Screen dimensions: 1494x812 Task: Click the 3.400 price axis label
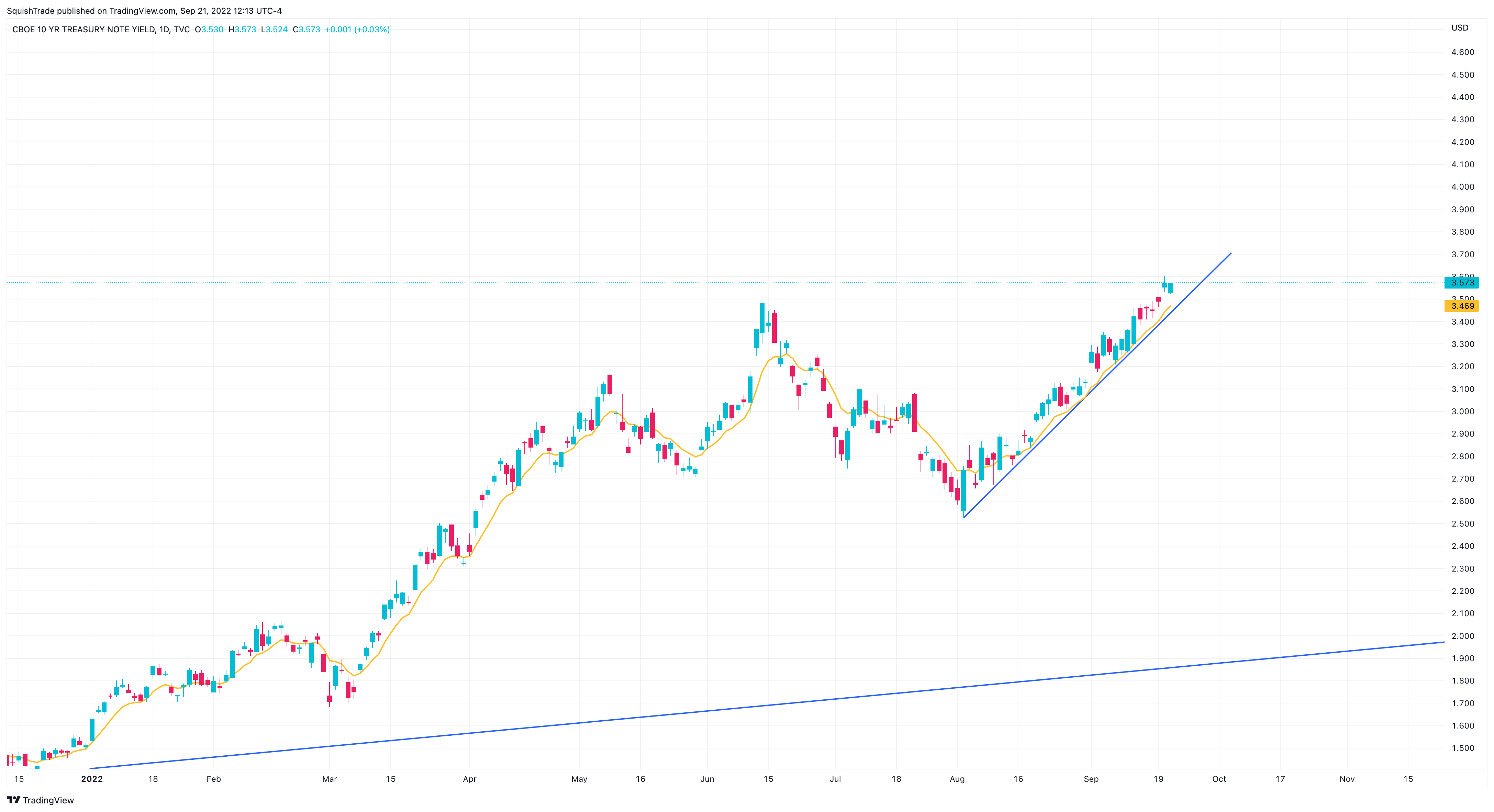pyautogui.click(x=1463, y=322)
